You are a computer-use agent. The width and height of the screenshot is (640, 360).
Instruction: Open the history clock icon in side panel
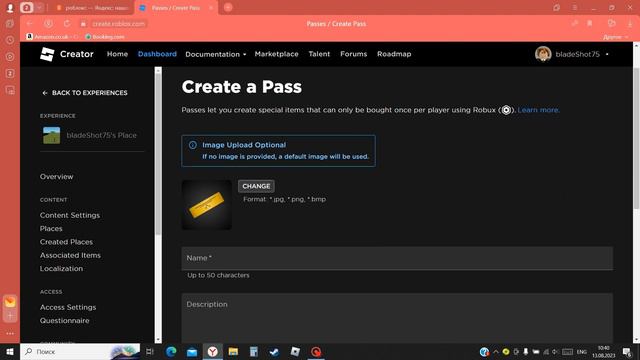coord(10,40)
